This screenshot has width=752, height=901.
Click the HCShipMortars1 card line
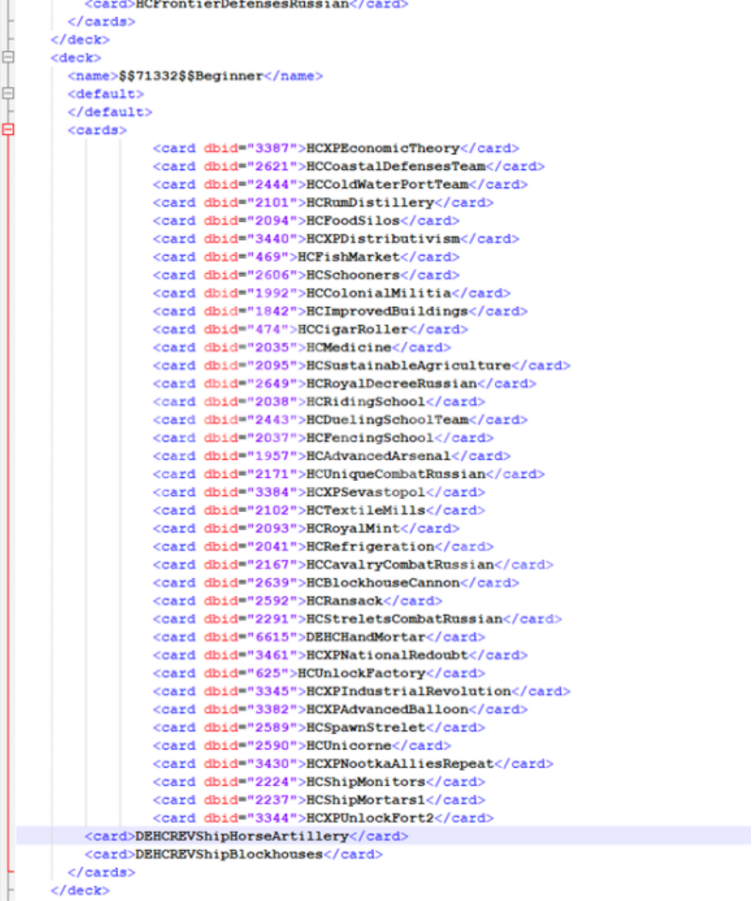pos(319,800)
